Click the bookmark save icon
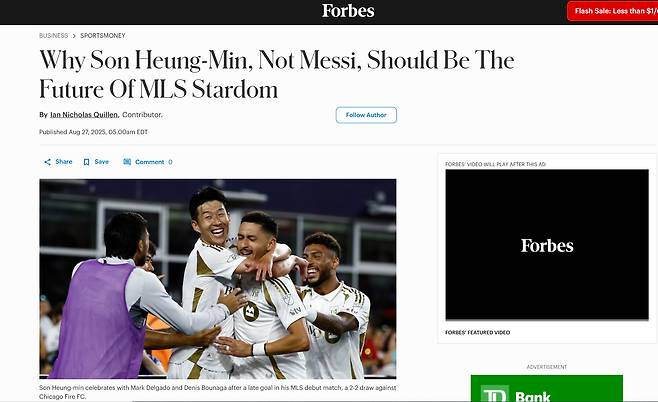The height and width of the screenshot is (402, 658). click(86, 162)
